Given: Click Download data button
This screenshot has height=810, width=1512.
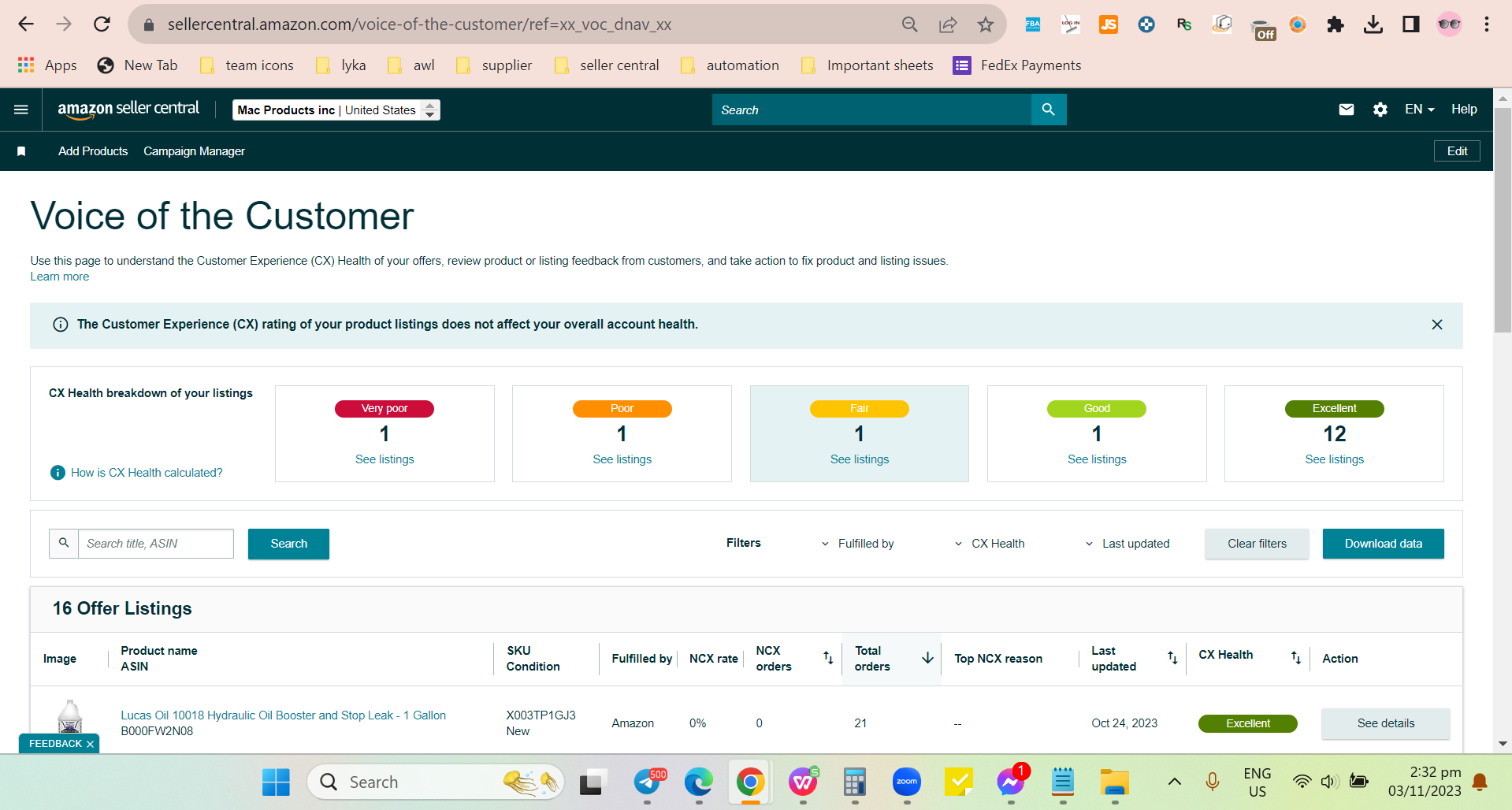Looking at the screenshot, I should click(1384, 544).
